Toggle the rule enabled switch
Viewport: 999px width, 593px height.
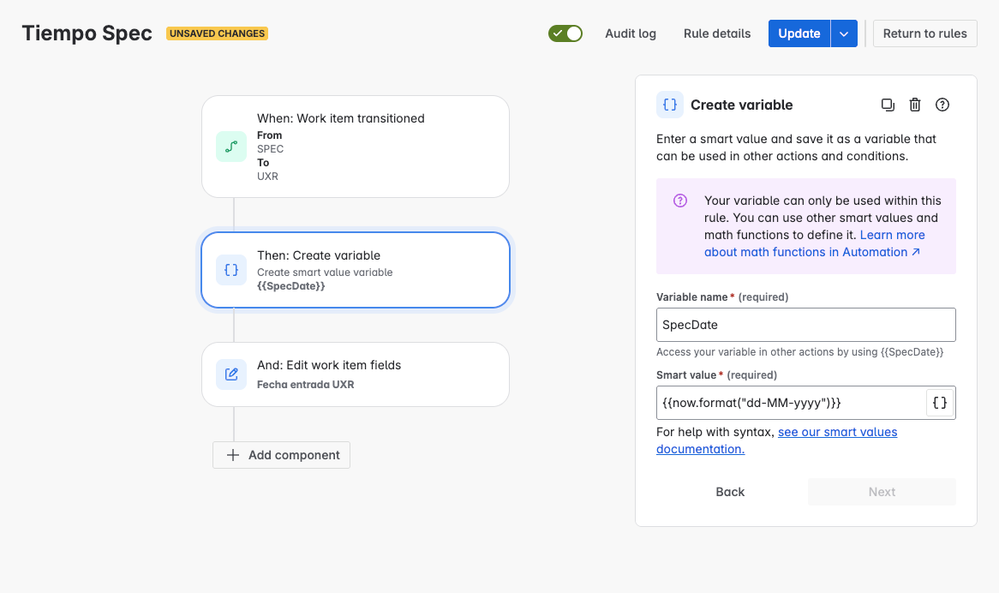(x=565, y=33)
